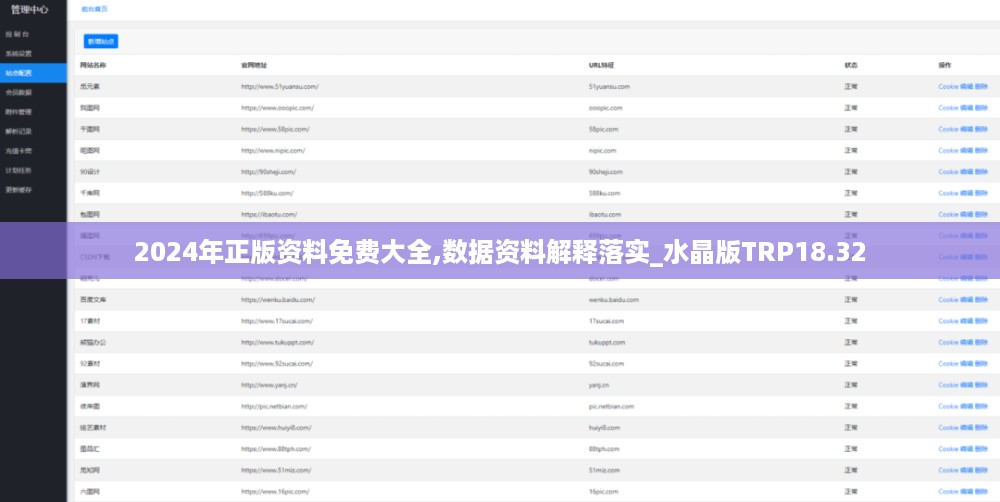This screenshot has width=1000, height=502.
Task: Go to 会员数据 in the sidebar
Action: 19,92
